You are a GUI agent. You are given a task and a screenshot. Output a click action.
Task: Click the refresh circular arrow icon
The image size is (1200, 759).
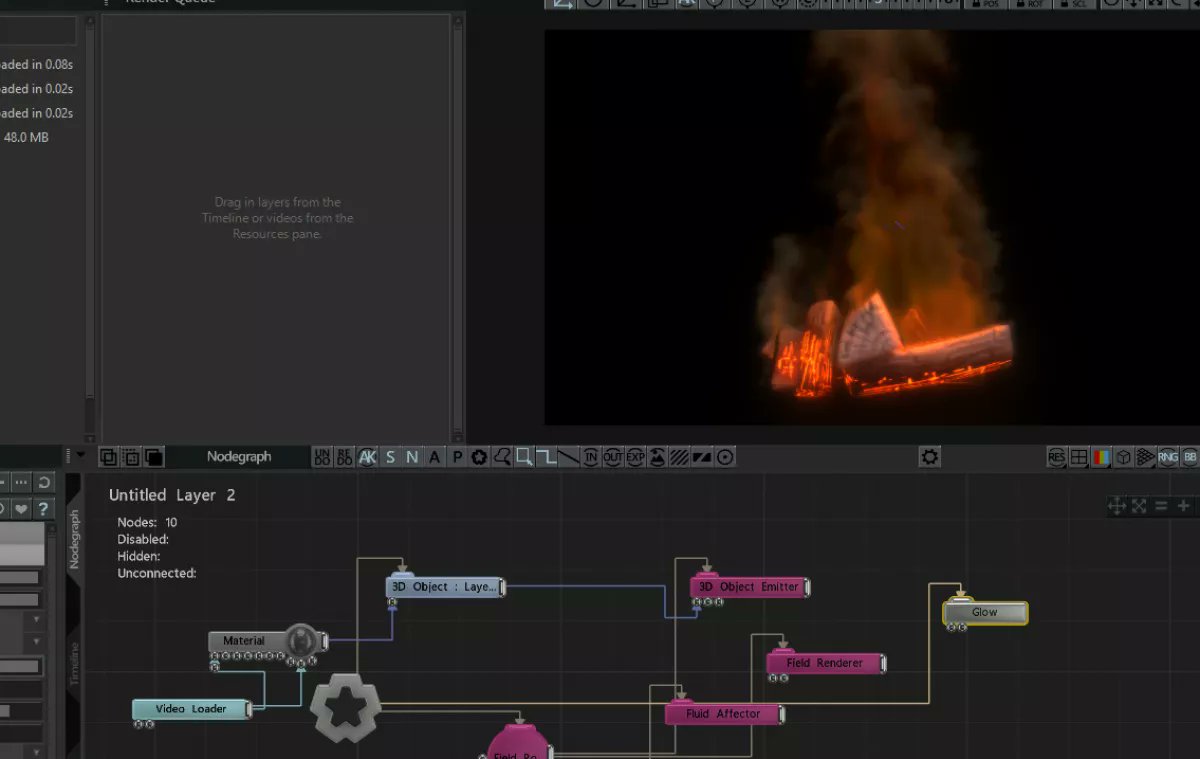coord(44,483)
